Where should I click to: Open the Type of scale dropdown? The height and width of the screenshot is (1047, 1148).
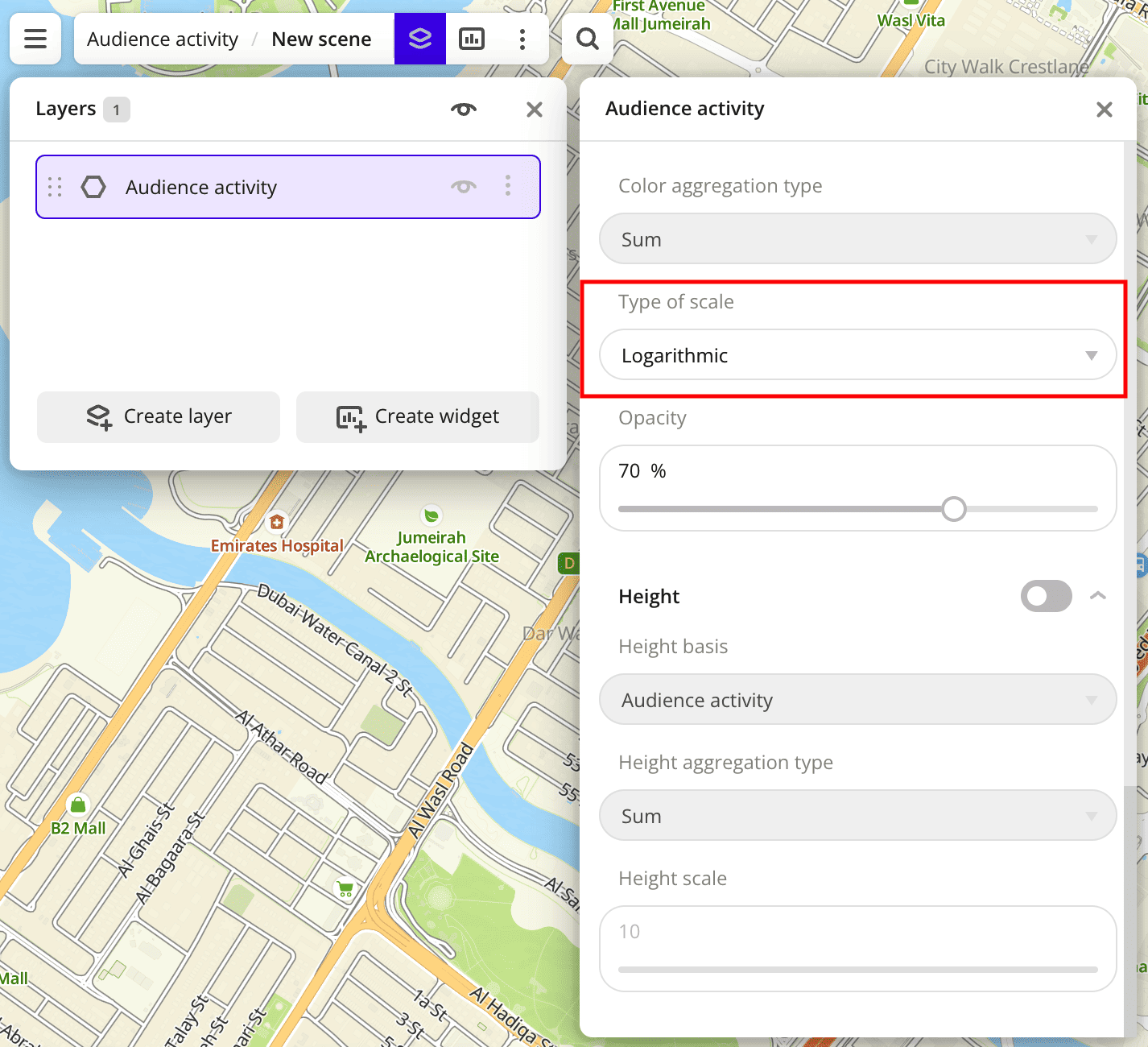[857, 355]
